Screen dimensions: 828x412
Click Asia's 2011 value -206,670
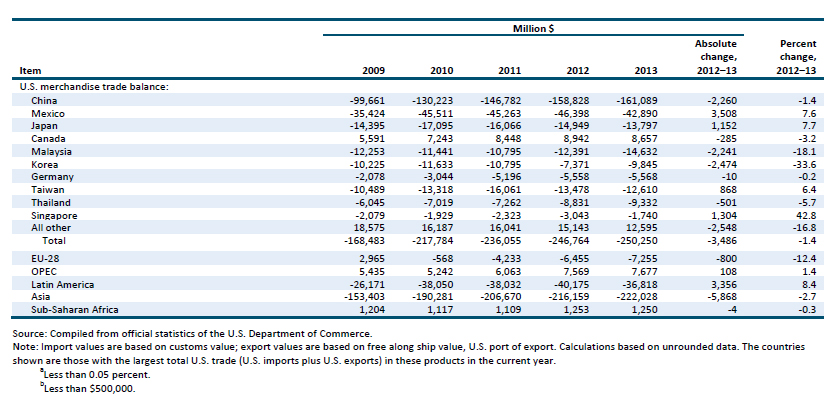tap(501, 297)
